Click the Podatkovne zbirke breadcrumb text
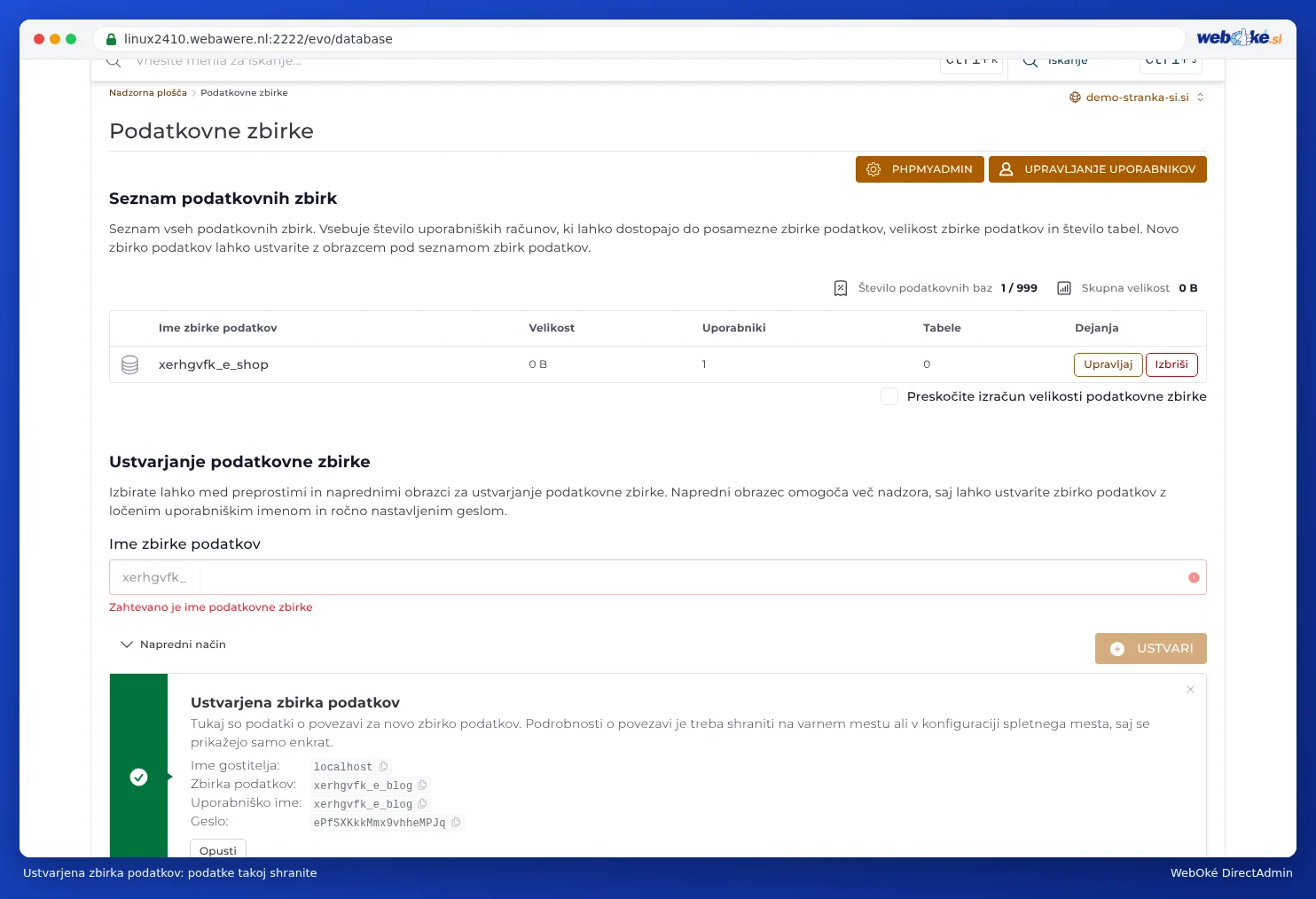Viewport: 1316px width, 899px height. click(244, 93)
